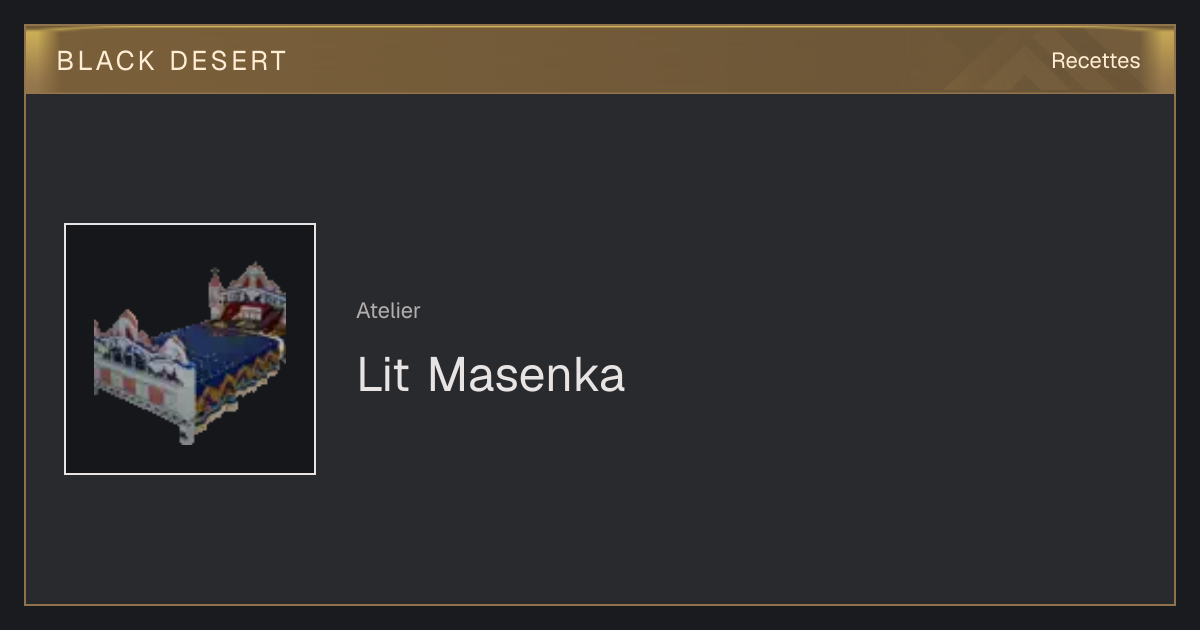This screenshot has height=630, width=1200.
Task: Click the gold header banner's middle area
Action: tap(600, 60)
